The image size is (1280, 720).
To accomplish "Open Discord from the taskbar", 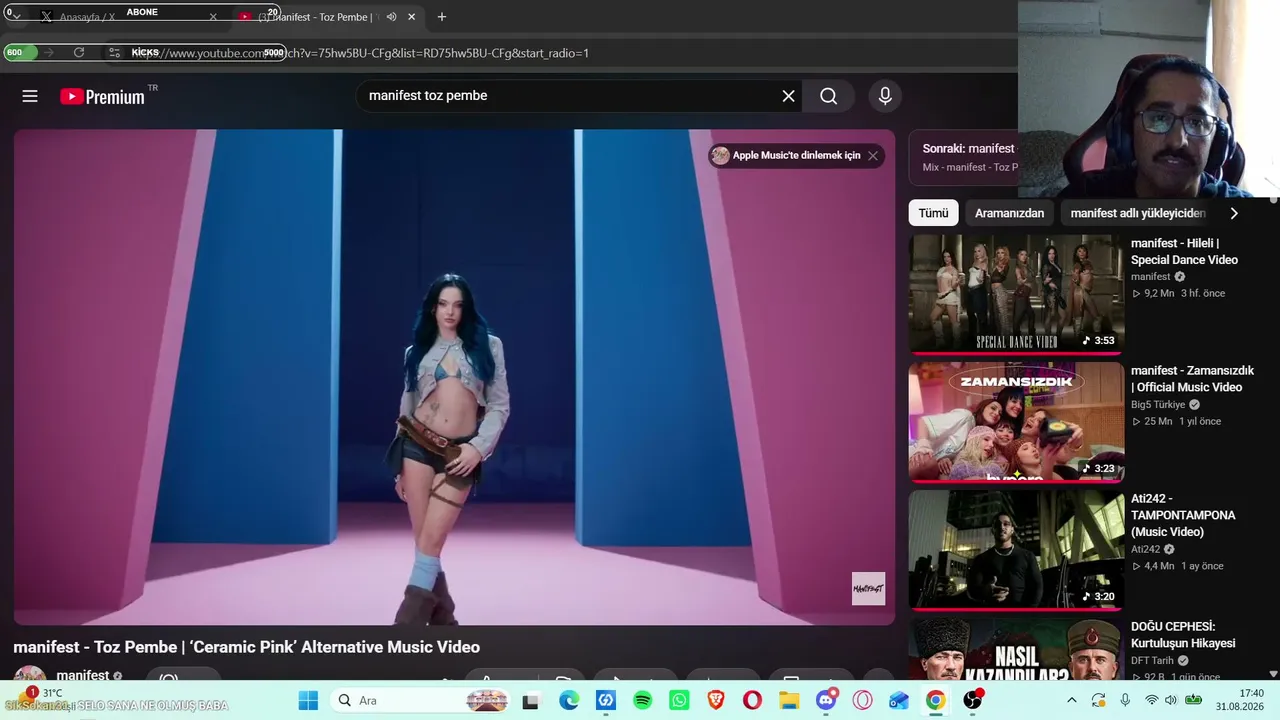I will pos(826,701).
